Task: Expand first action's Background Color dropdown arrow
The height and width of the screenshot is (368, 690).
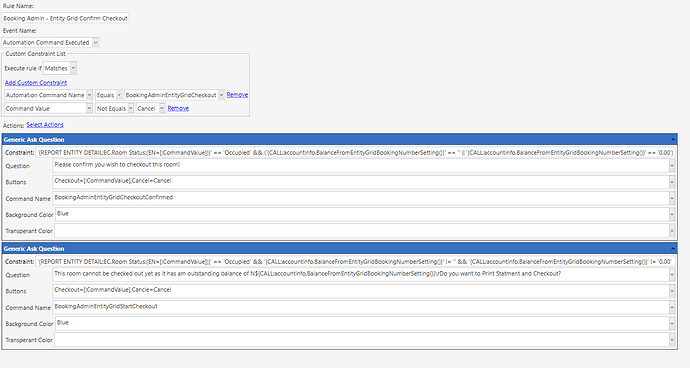Action: pyautogui.click(x=672, y=215)
